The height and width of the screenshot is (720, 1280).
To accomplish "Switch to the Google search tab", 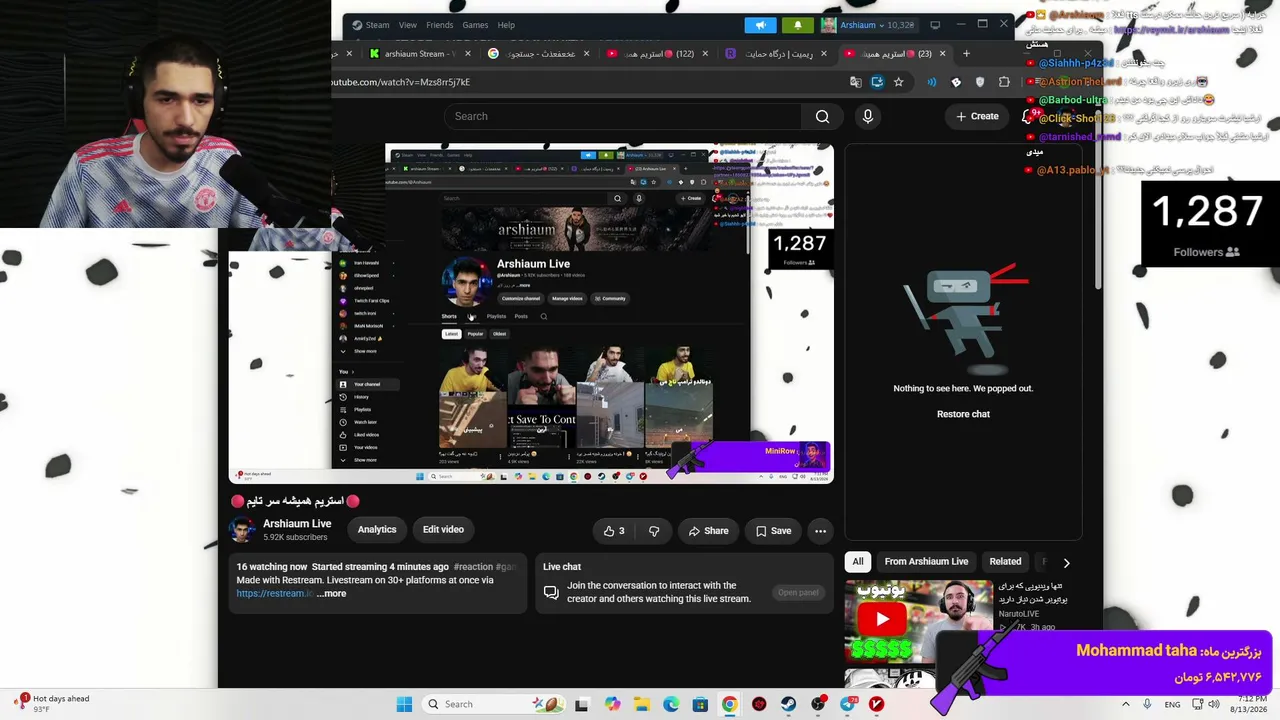I will click(x=538, y=54).
